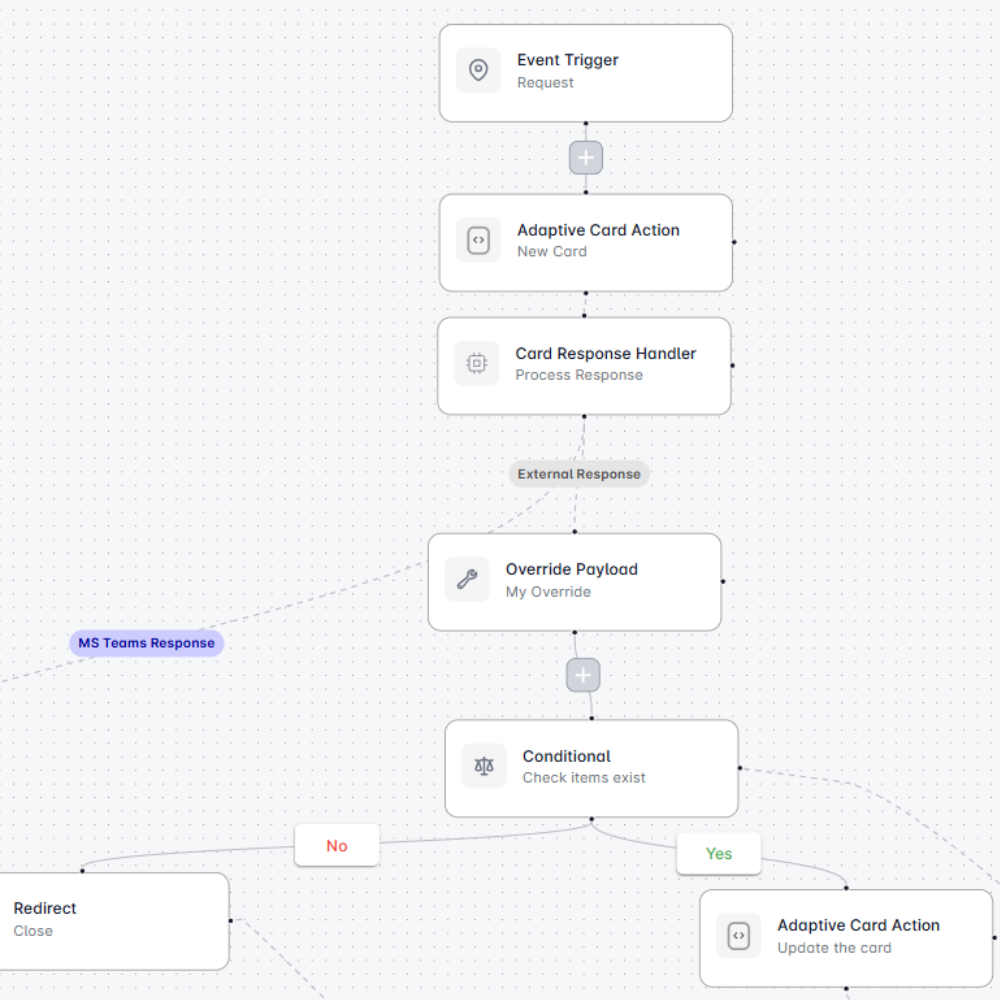Click the Override Payload wrench icon
Screen dimensions: 1000x1000
click(467, 579)
